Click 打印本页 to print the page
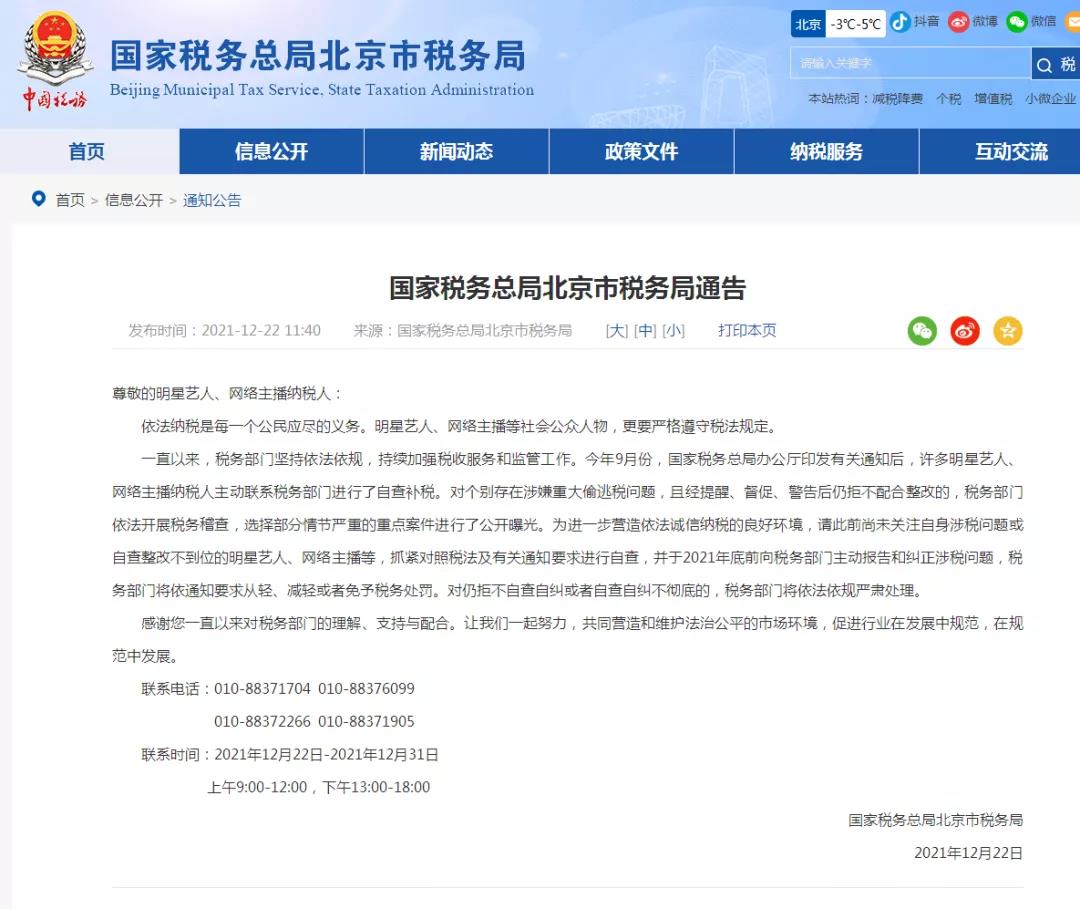 point(746,331)
